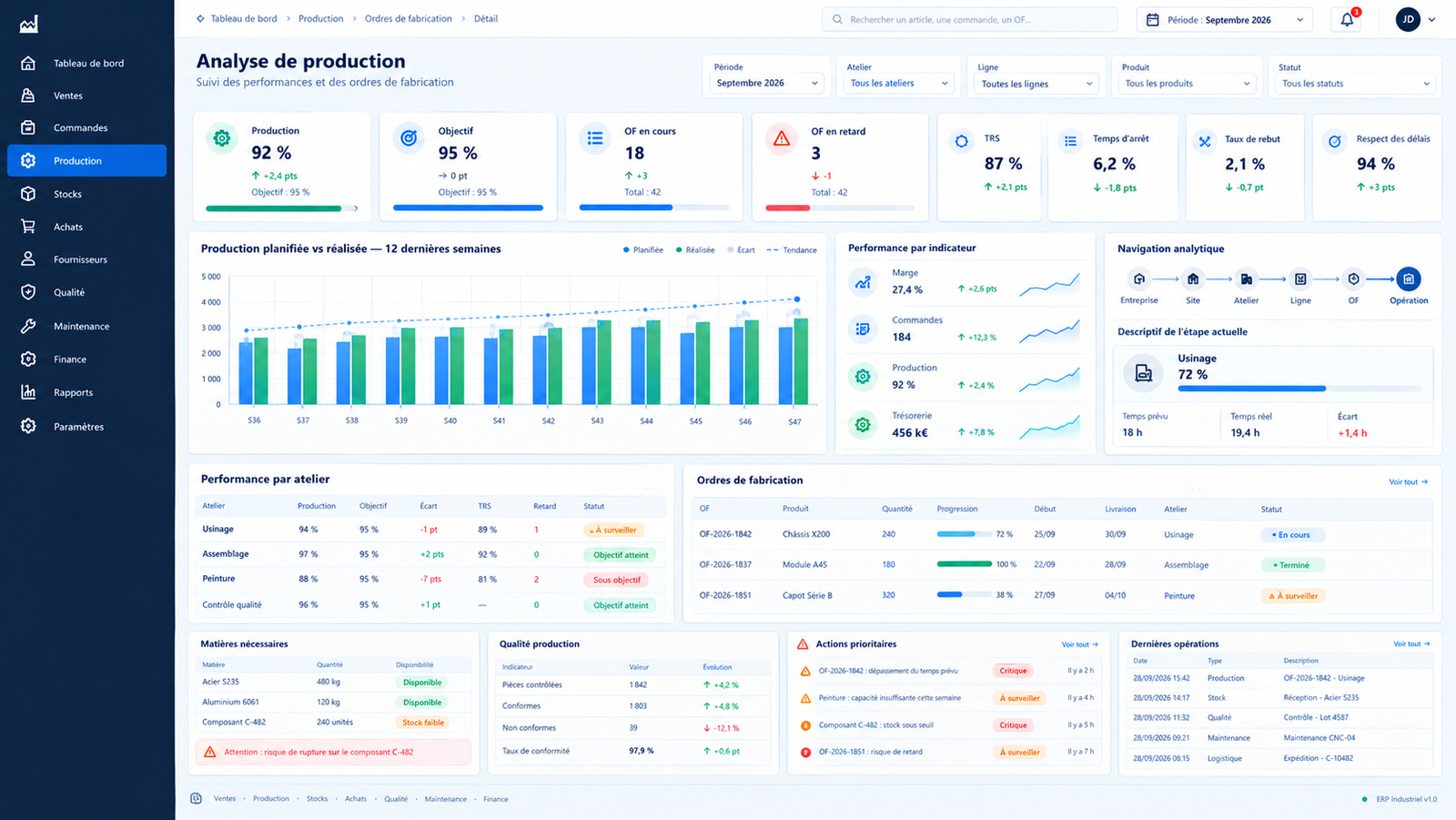Screen dimensions: 1456x820
Task: Select the Site step icon
Action: click(1192, 278)
